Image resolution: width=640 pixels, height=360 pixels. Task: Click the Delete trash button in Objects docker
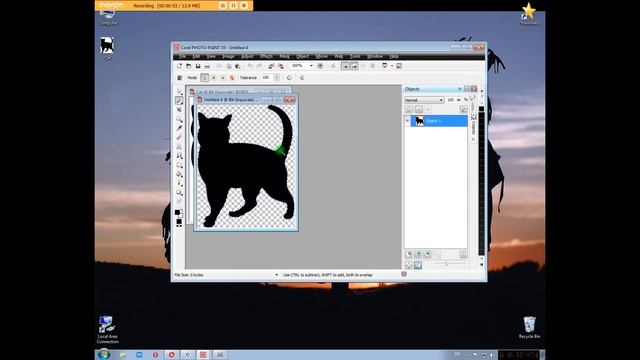[x=463, y=254]
